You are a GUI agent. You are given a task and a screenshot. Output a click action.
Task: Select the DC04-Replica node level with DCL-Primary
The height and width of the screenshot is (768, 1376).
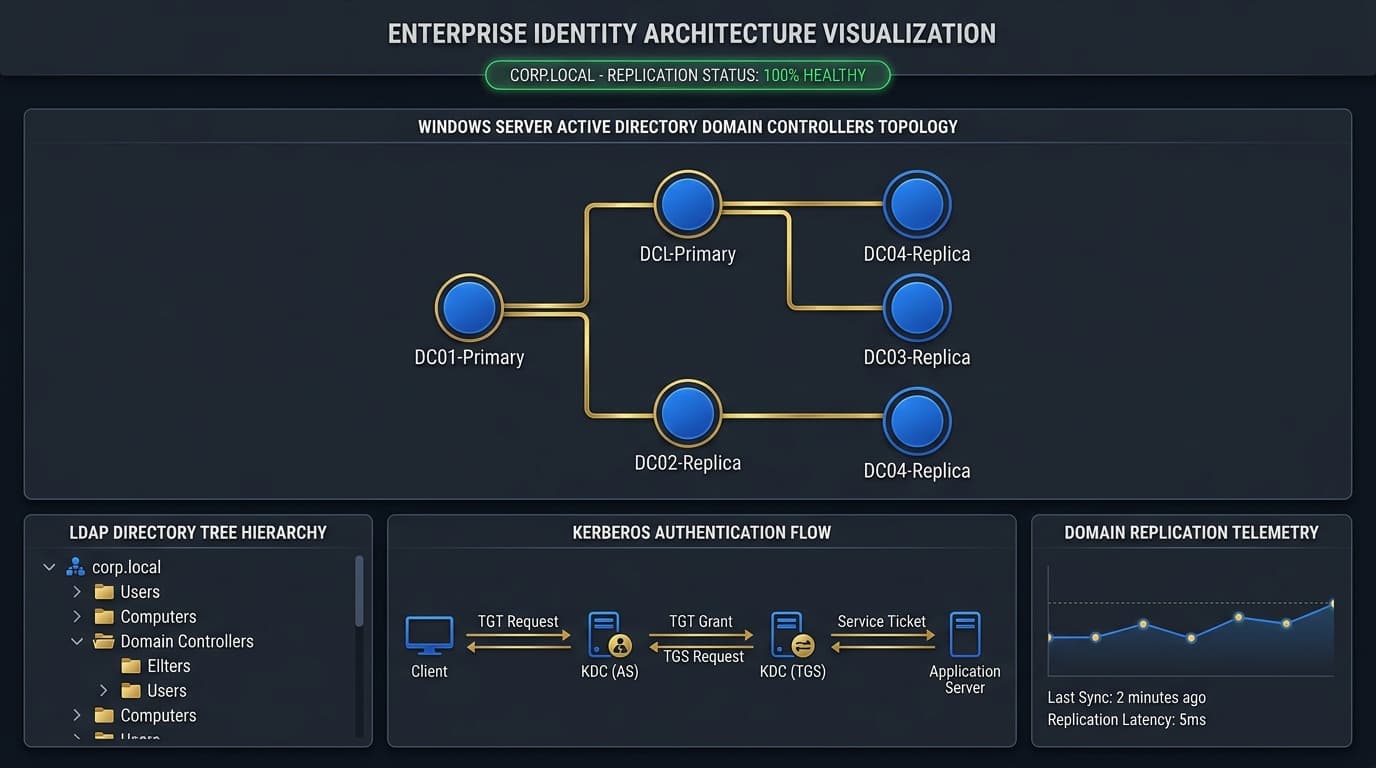click(917, 204)
